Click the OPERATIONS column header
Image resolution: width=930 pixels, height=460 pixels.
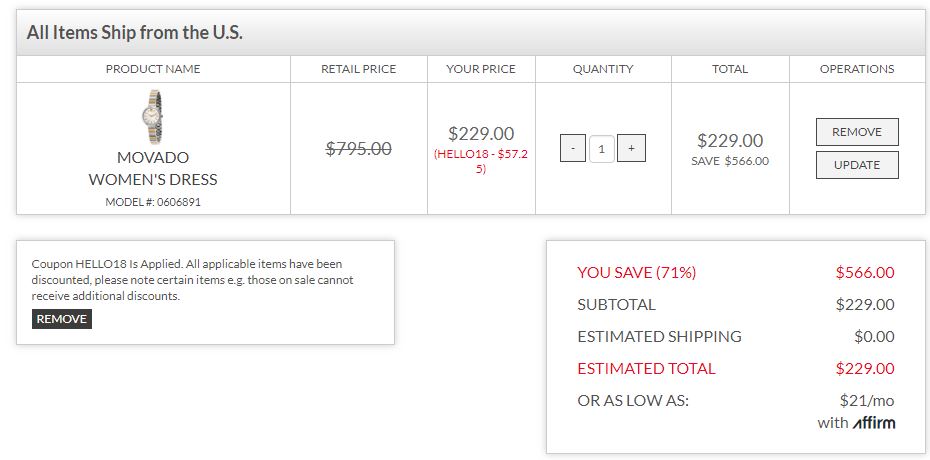[x=857, y=69]
